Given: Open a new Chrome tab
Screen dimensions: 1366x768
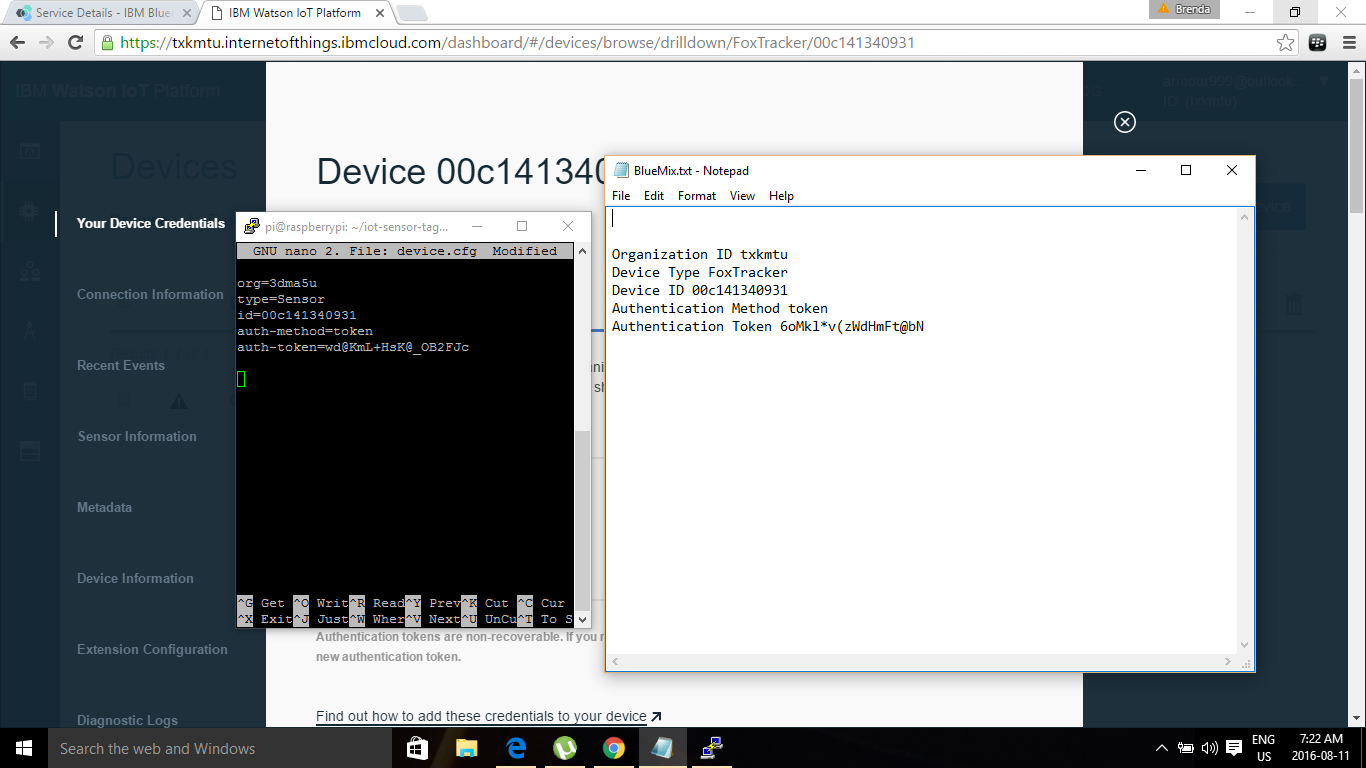Looking at the screenshot, I should pos(412,13).
